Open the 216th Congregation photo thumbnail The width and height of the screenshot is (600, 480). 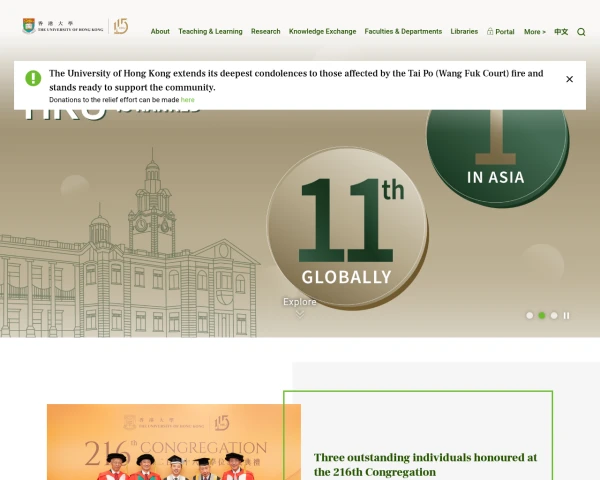point(174,442)
